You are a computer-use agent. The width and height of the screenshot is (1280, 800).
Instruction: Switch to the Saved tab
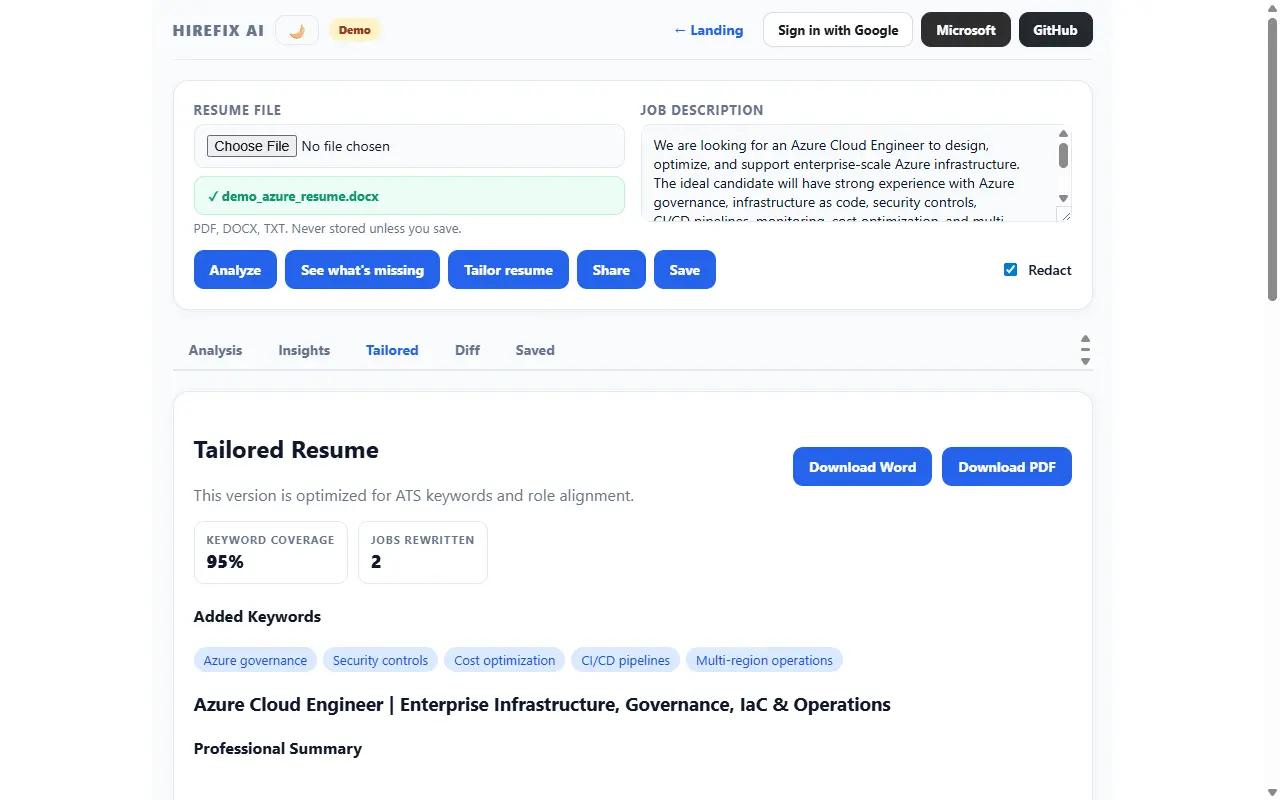click(535, 350)
